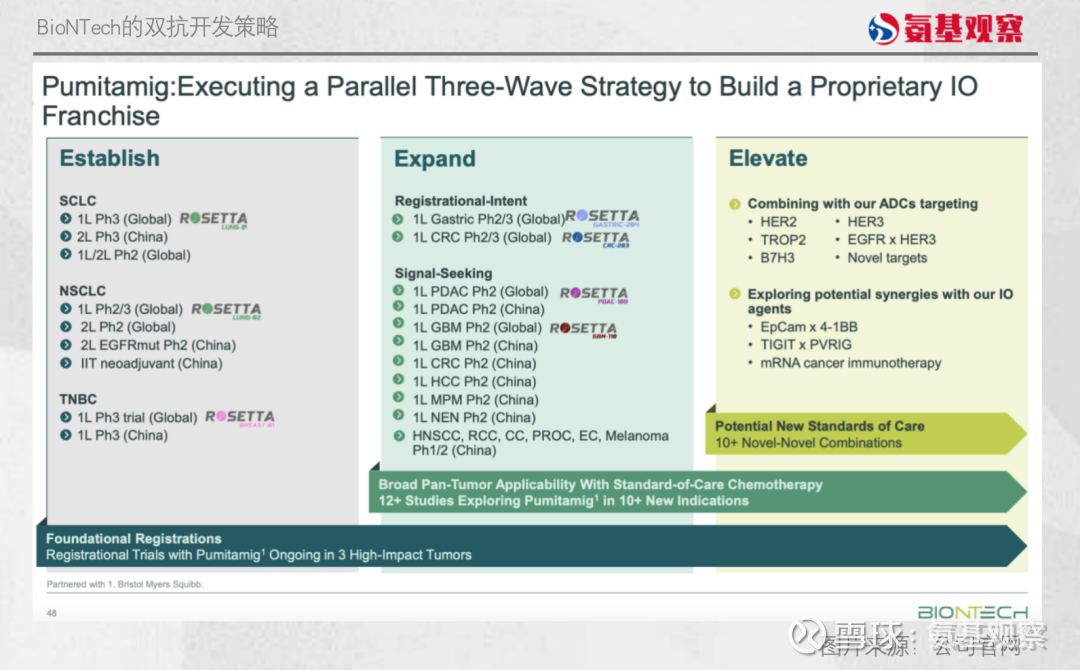Viewport: 1080px width, 670px height.
Task: Click the text 1L Ph3 (China) under TNBC
Action: coord(122,435)
